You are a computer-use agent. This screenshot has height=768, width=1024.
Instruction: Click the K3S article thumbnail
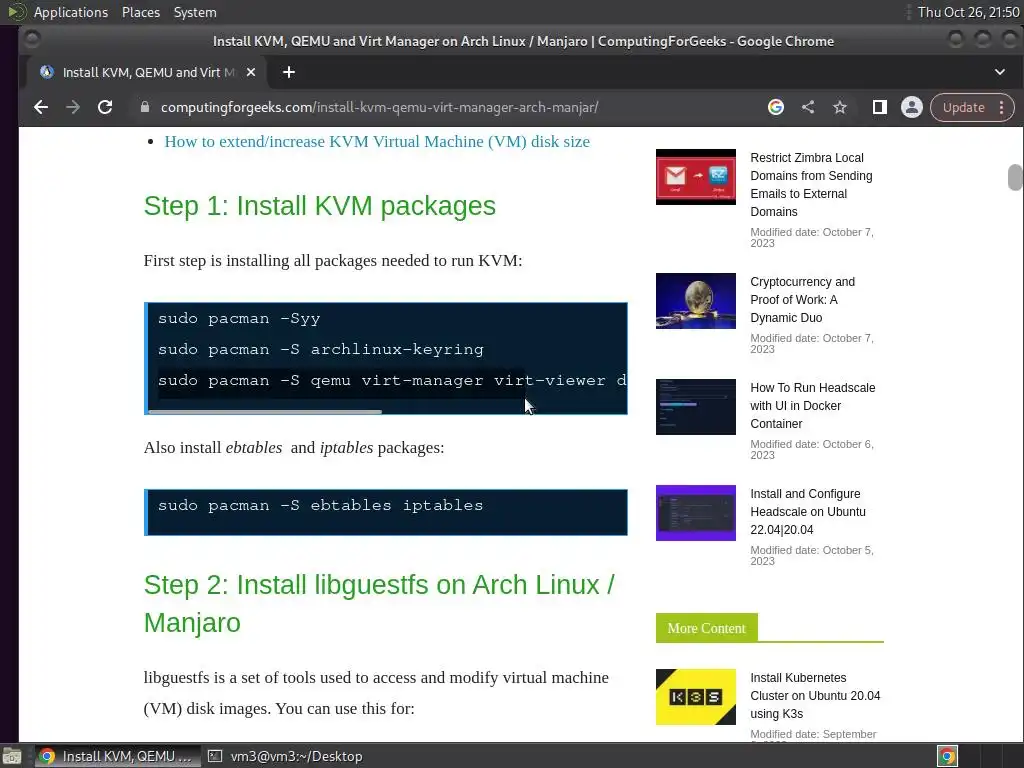coord(696,697)
